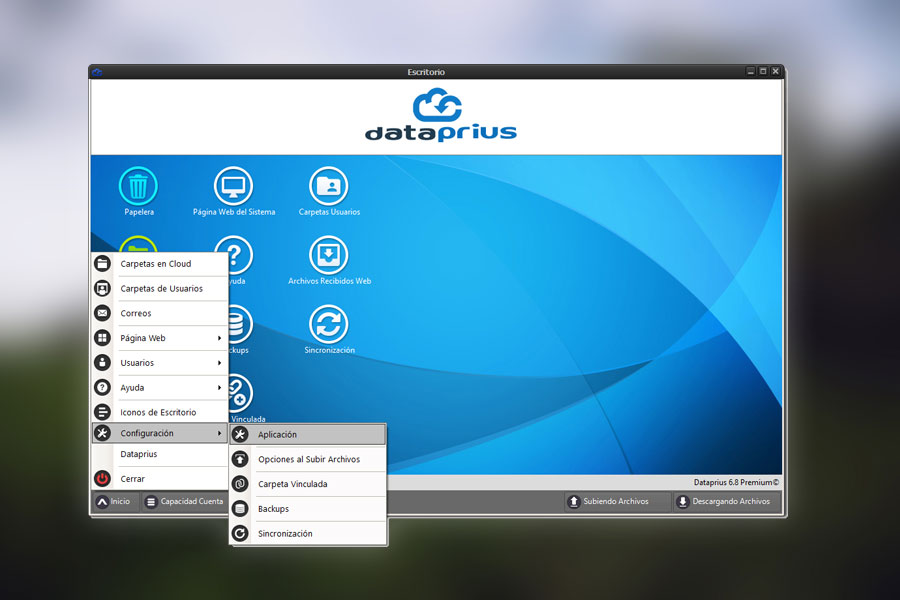Viewport: 900px width, 600px height.
Task: Open the Subiendo Archivos panel button
Action: coord(617,501)
